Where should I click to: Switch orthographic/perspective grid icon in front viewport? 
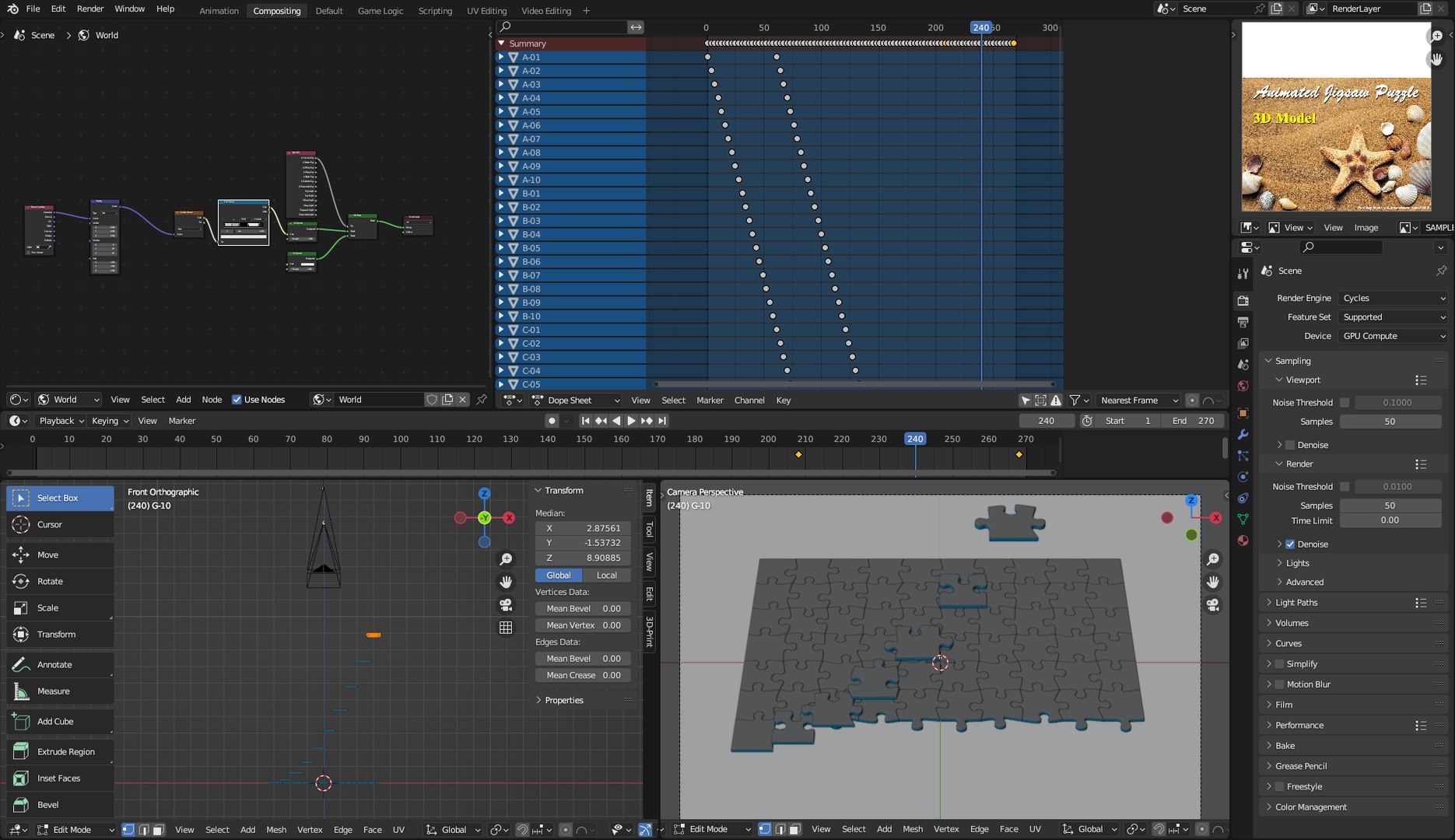point(506,627)
